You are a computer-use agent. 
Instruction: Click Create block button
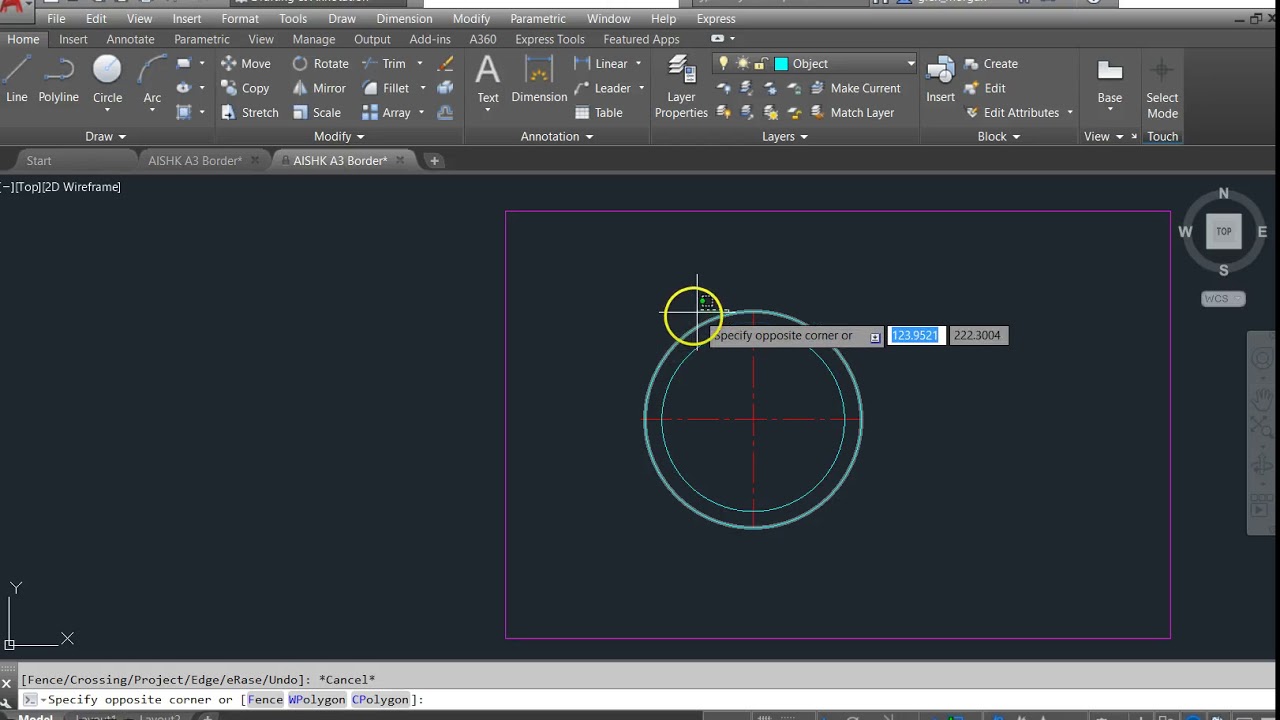[991, 63]
